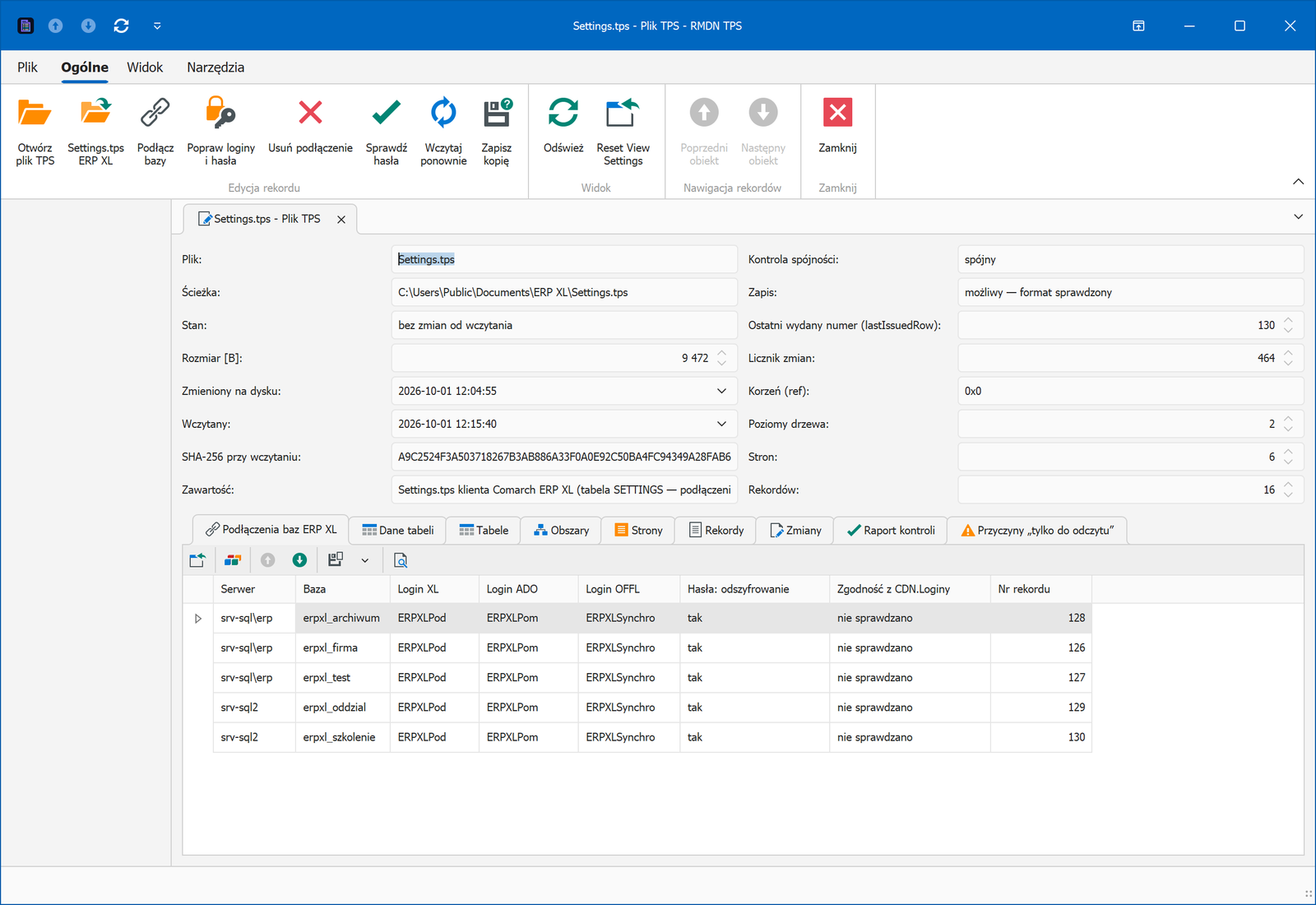Show the Przyczyny „tylko do odczytu” tab
Viewport: 1316px width, 905px height.
1037,531
